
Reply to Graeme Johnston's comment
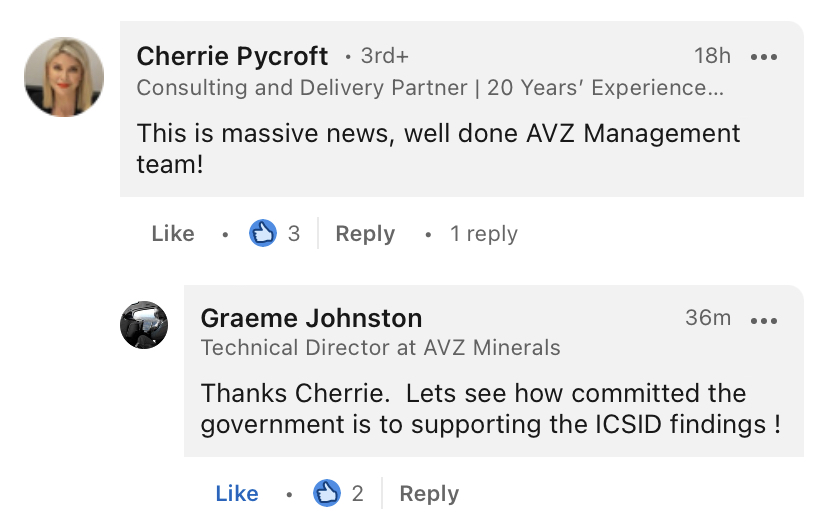429,494
